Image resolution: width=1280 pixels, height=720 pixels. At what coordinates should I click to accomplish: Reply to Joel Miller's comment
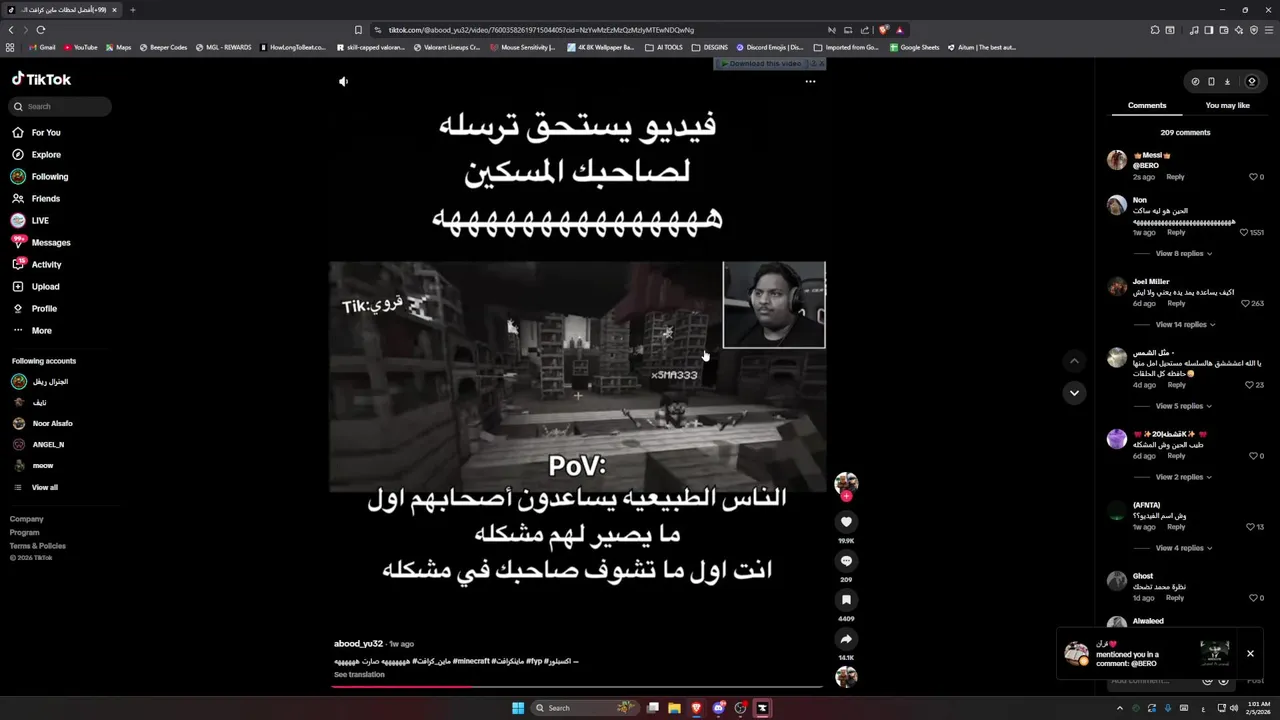1176,303
